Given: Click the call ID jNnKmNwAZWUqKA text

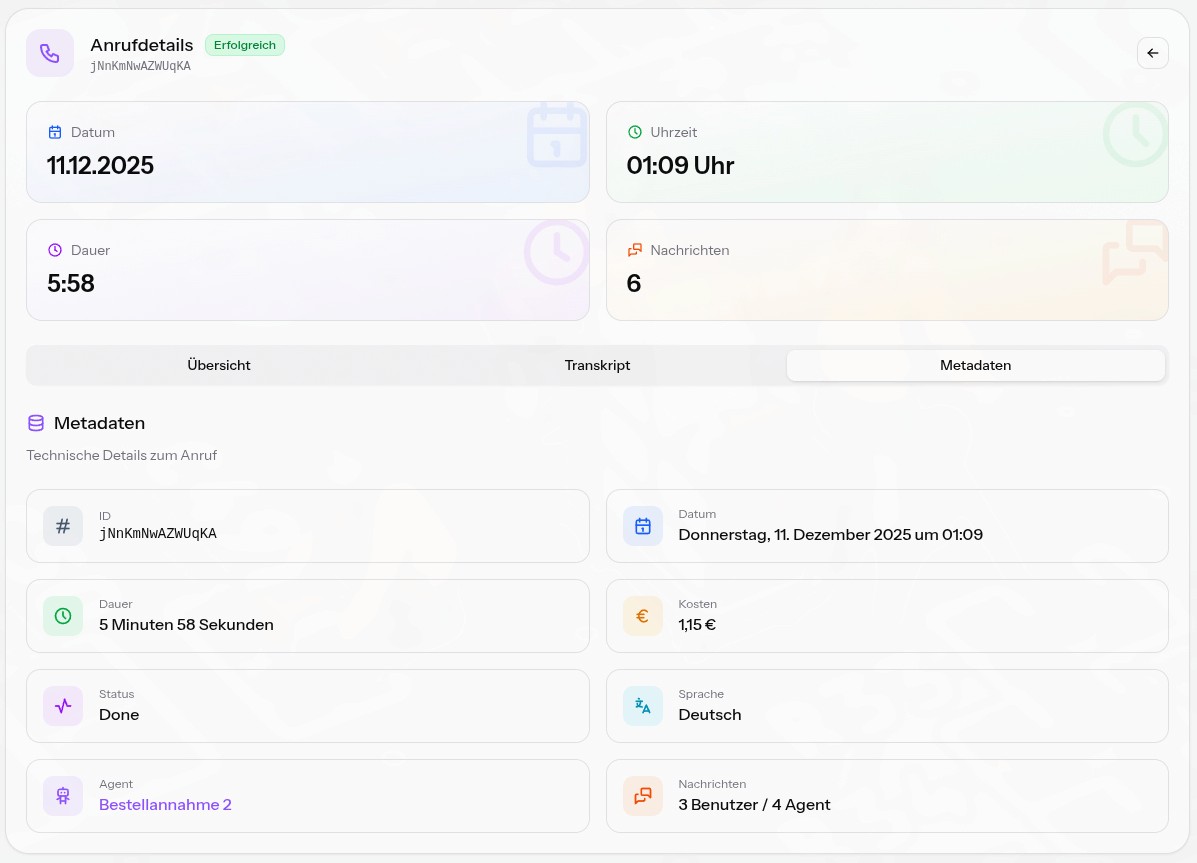Looking at the screenshot, I should pos(141,66).
